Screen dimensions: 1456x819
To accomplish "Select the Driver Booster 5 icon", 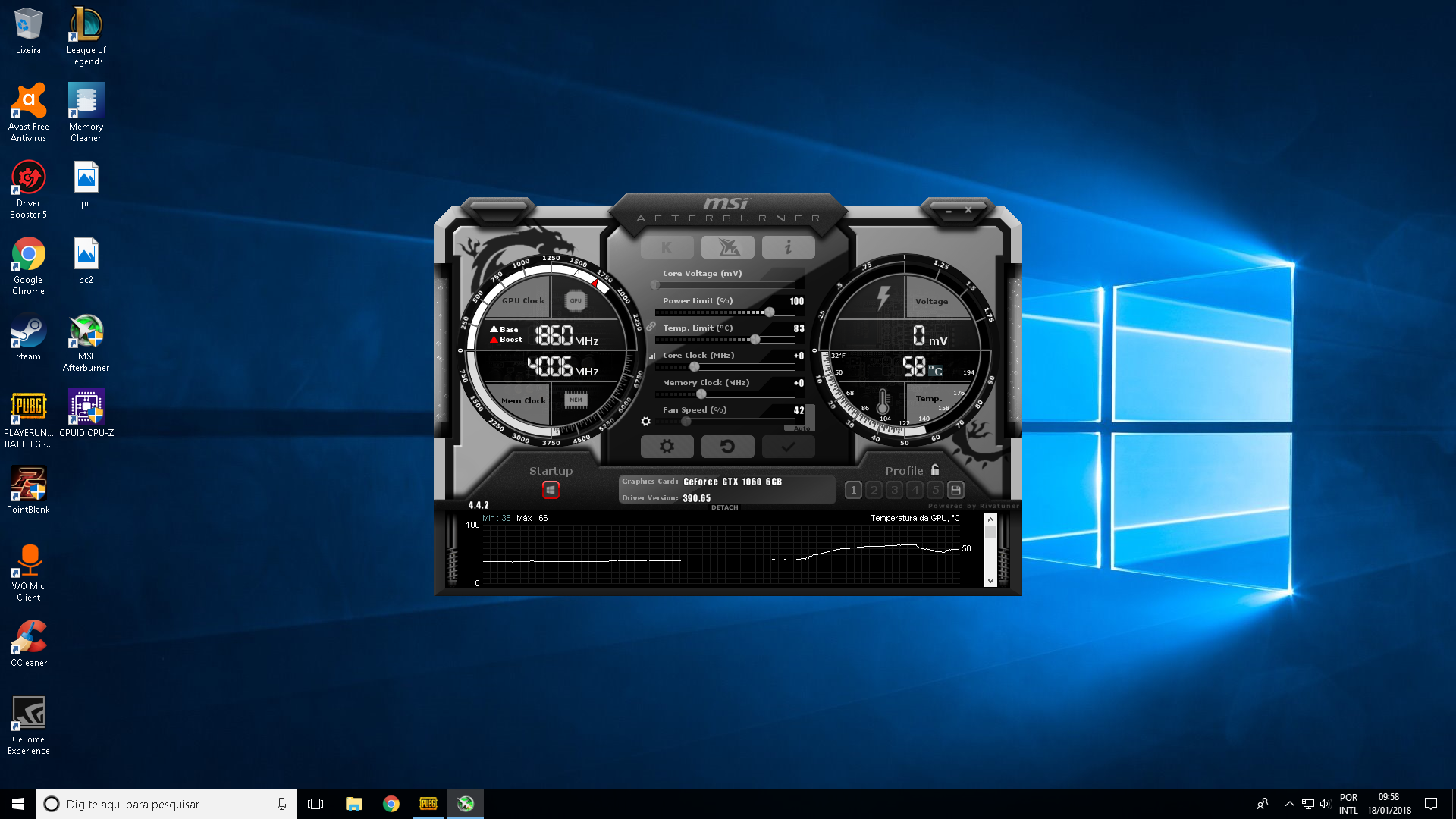I will (x=28, y=190).
